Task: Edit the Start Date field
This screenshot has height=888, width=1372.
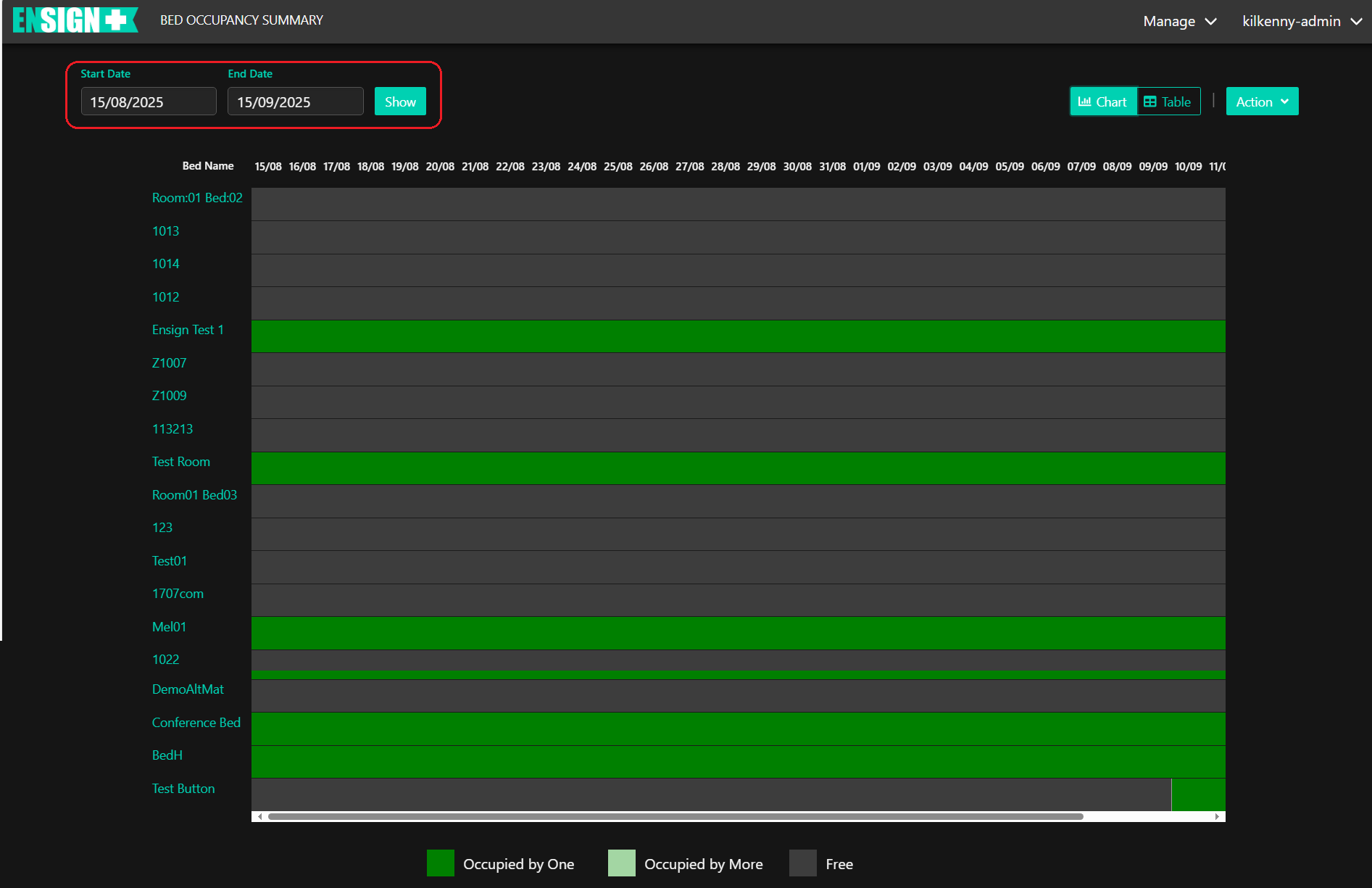Action: pyautogui.click(x=149, y=101)
